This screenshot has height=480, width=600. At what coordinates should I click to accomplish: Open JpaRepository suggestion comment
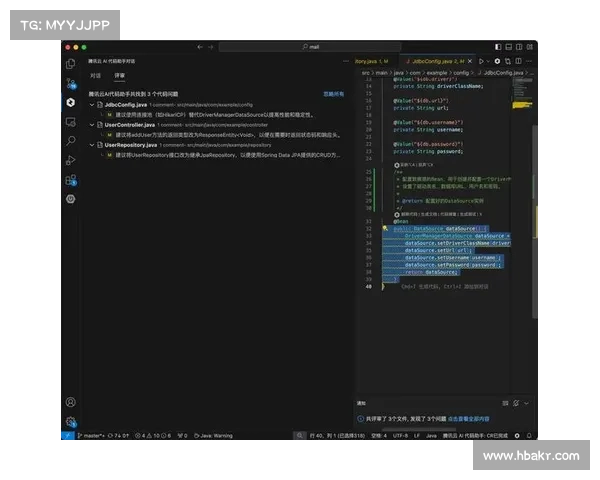pos(228,155)
